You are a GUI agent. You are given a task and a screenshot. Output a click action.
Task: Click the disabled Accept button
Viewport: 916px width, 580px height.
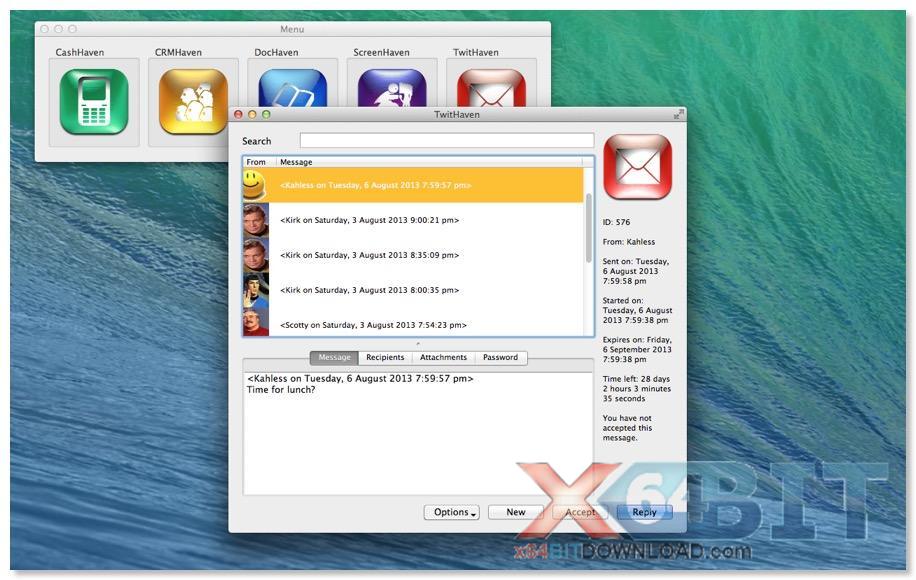581,512
